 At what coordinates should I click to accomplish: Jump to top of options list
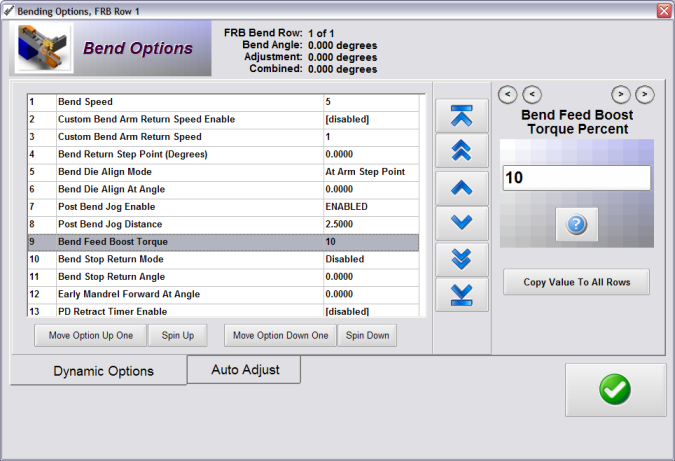[x=462, y=117]
